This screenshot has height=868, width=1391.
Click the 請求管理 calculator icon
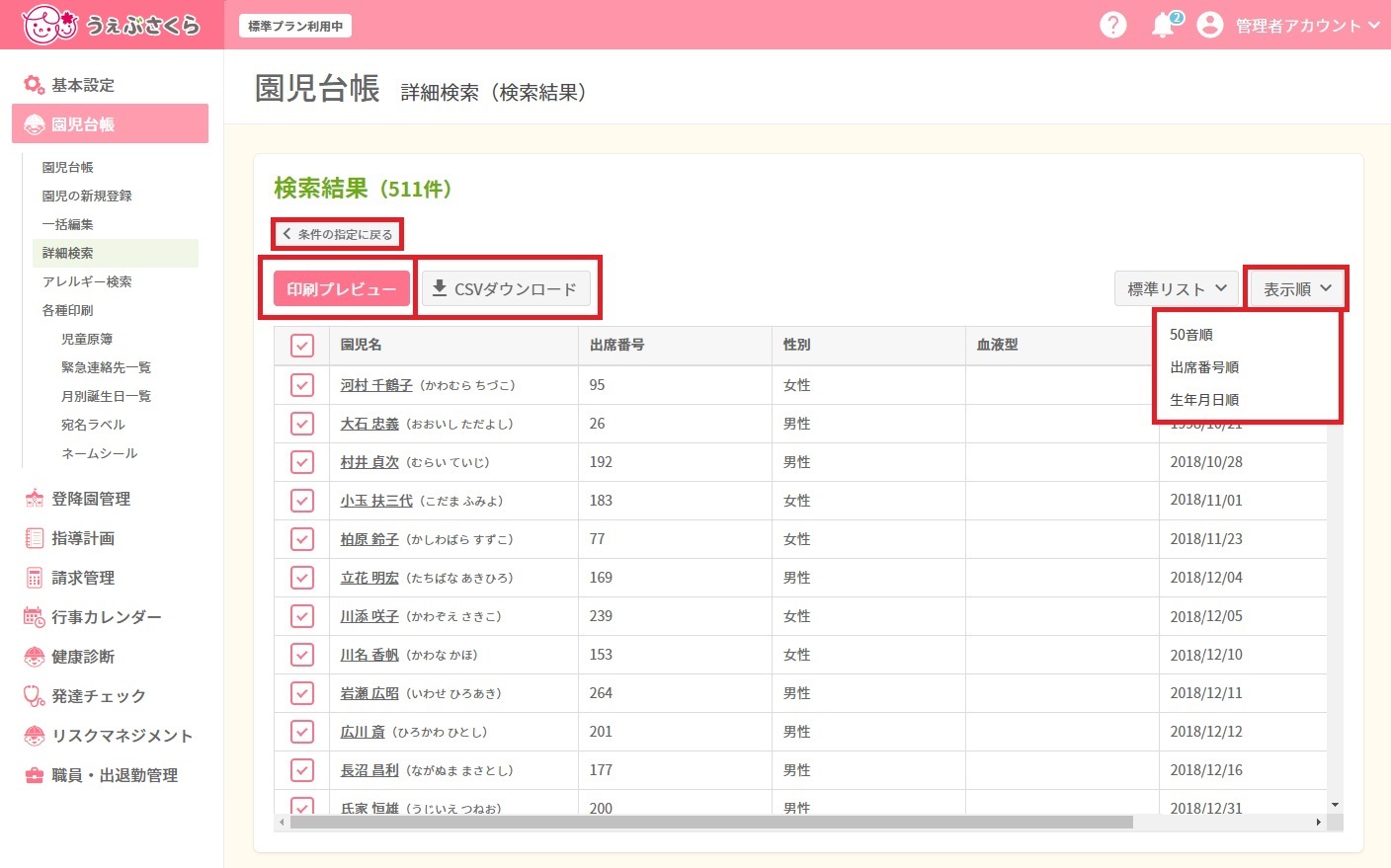tap(35, 578)
